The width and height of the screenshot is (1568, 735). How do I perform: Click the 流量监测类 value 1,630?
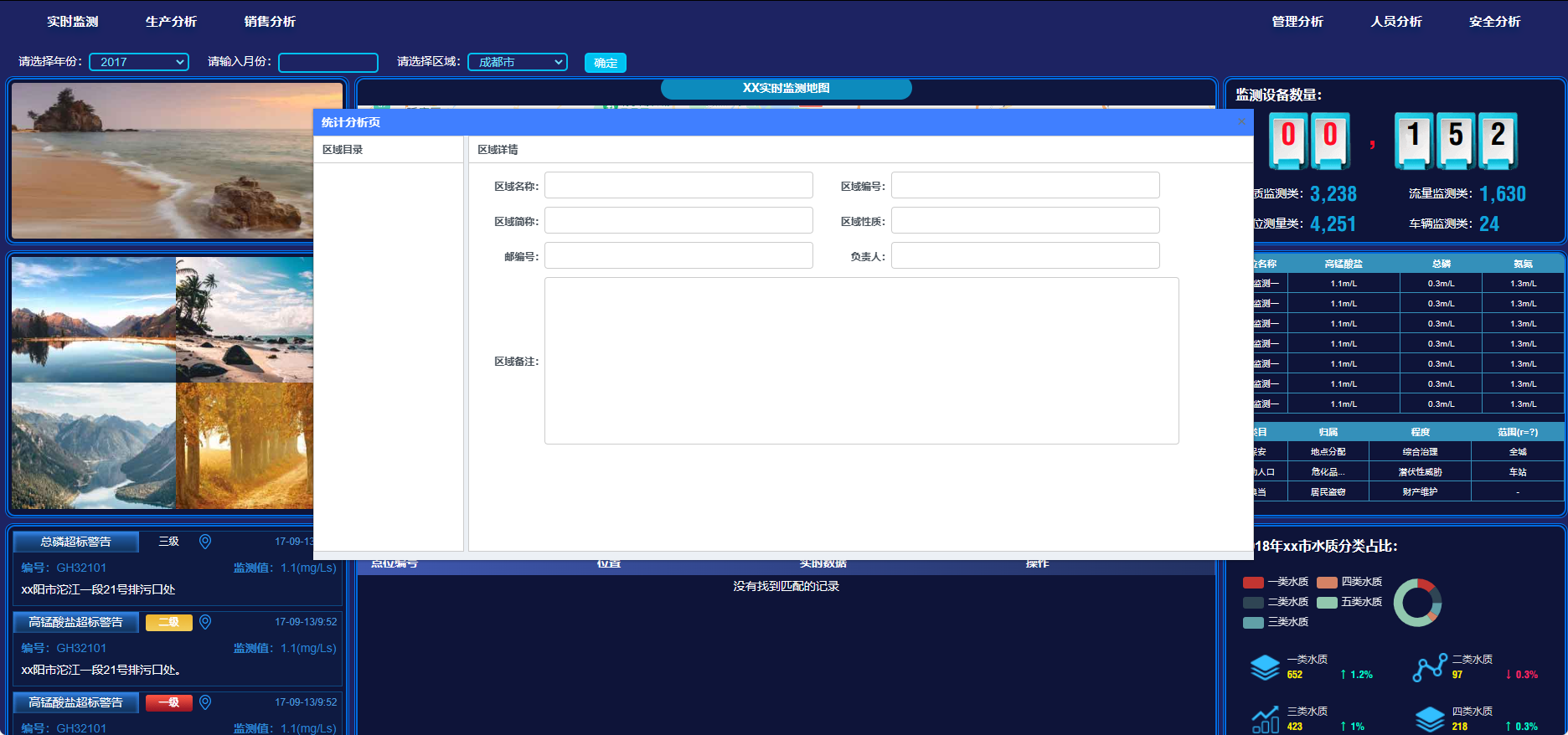(1503, 194)
